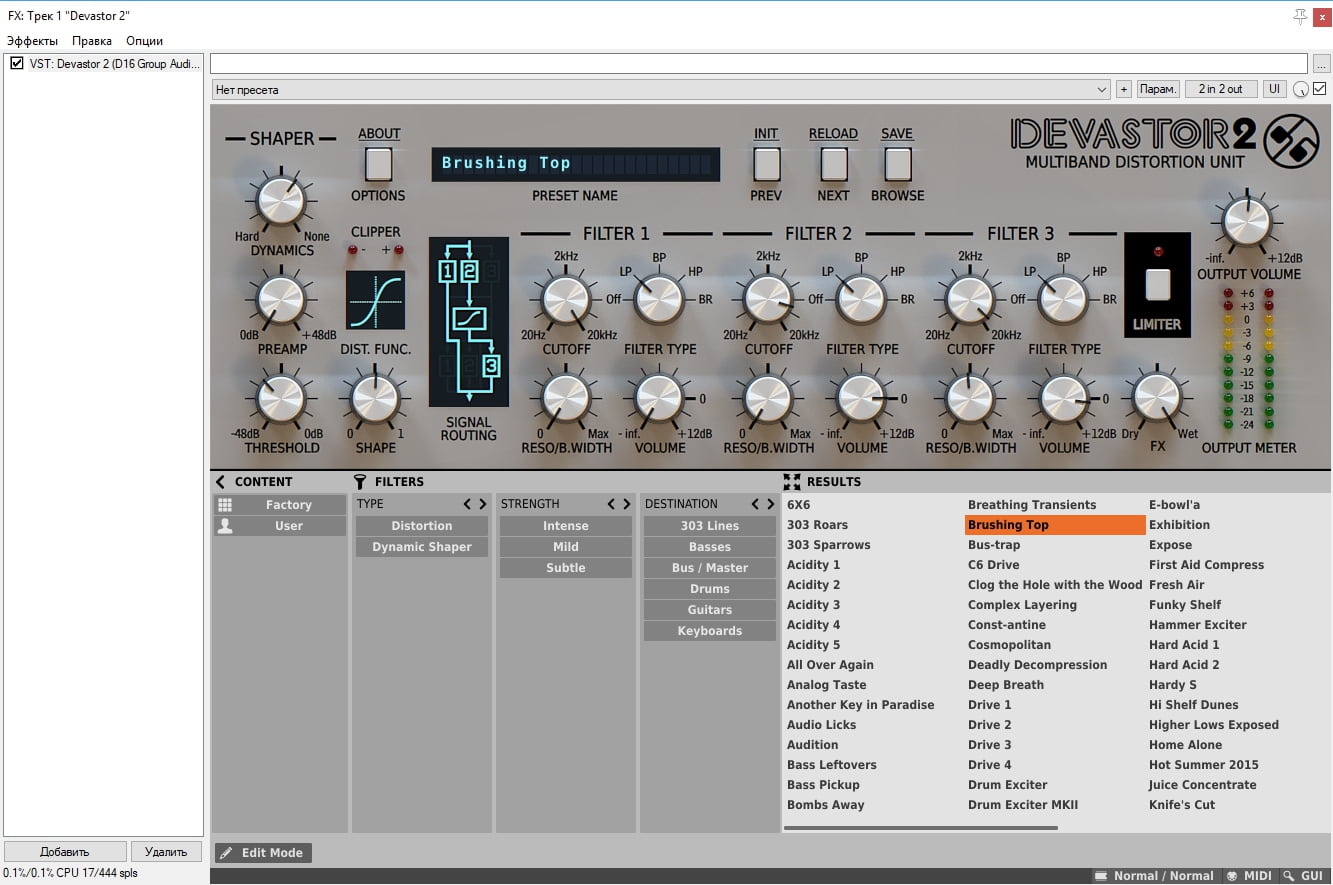This screenshot has width=1333, height=885.
Task: Click the comment input field at top
Action: [758, 64]
